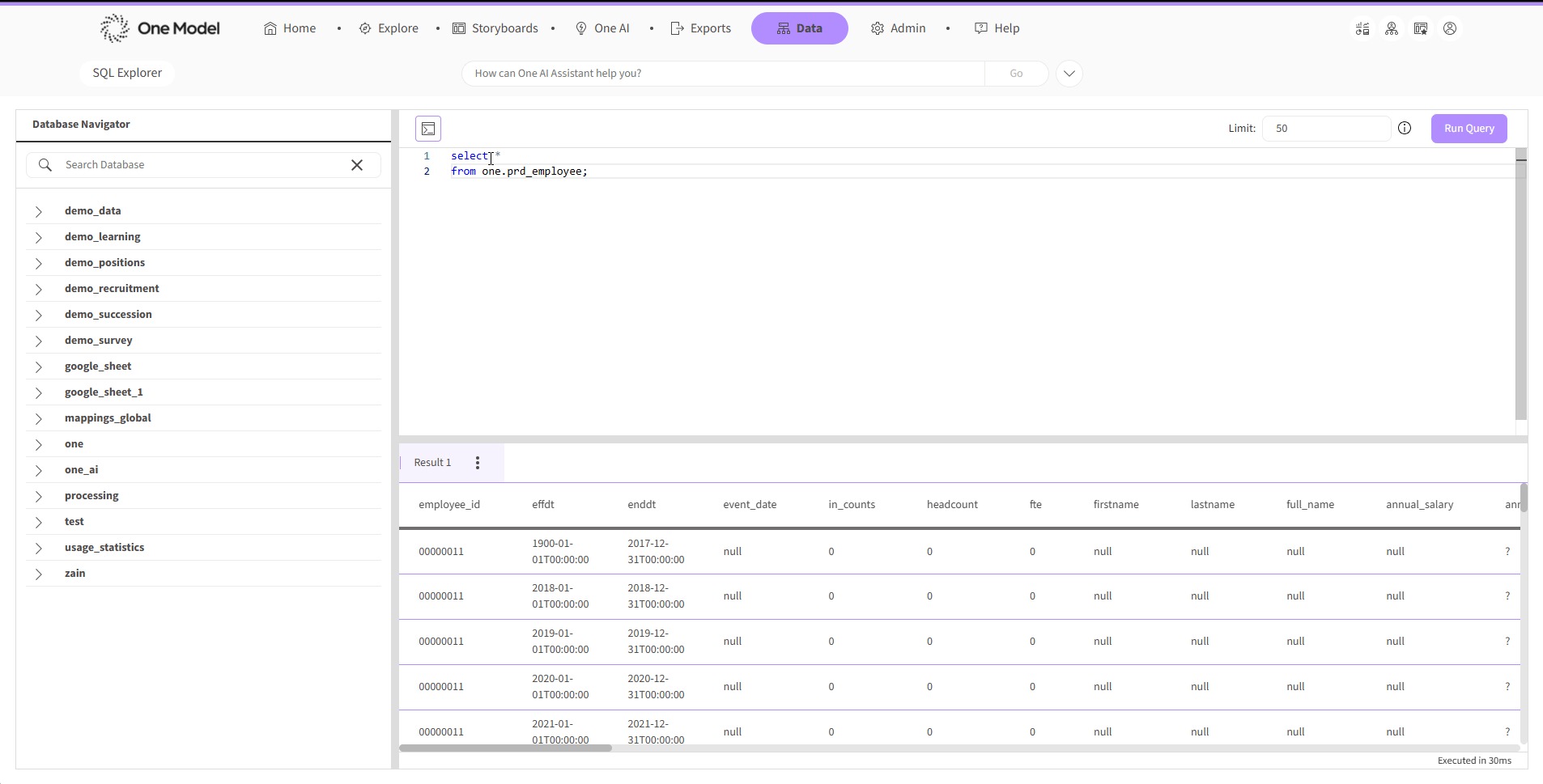1543x784 pixels.
Task: Focus the One AI Assistant prompt box
Action: pos(722,74)
